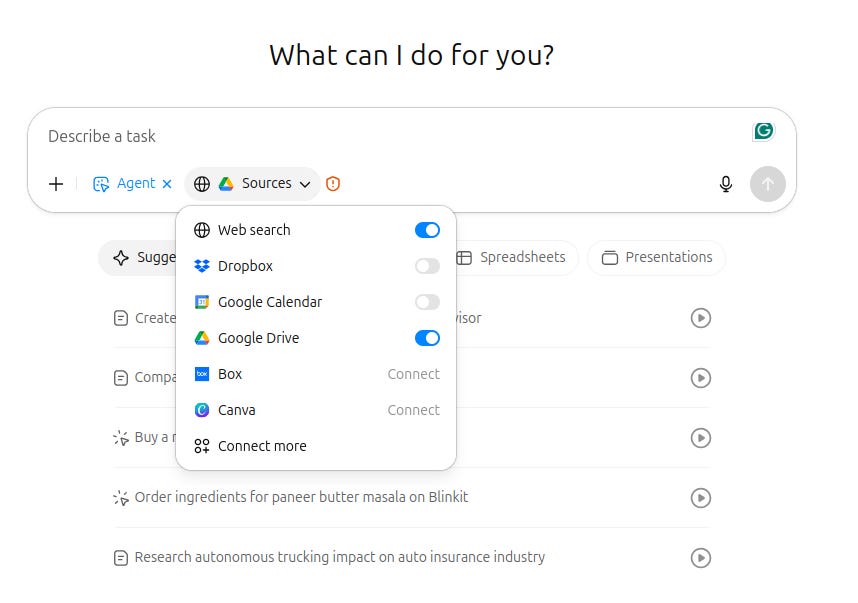Click the document icon beside Compare task
This screenshot has height=603, width=858.
(120, 378)
